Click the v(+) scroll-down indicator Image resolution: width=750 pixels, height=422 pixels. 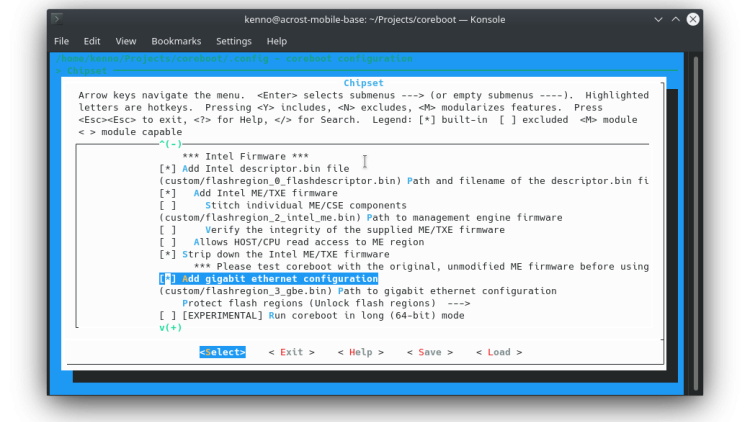click(170, 327)
